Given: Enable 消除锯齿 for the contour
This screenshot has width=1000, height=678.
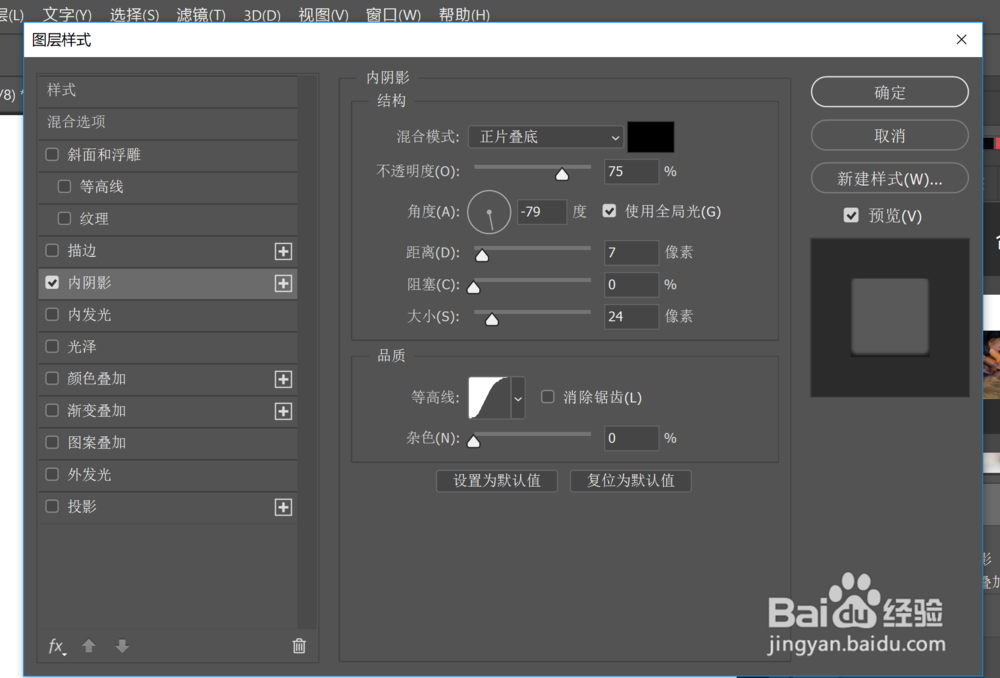Looking at the screenshot, I should [x=547, y=396].
